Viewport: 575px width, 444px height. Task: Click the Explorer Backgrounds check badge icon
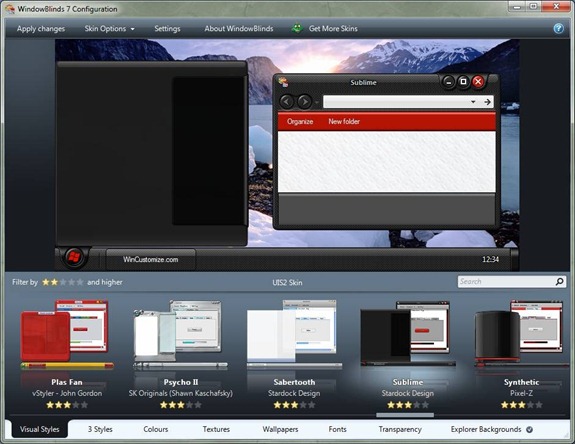click(x=529, y=429)
